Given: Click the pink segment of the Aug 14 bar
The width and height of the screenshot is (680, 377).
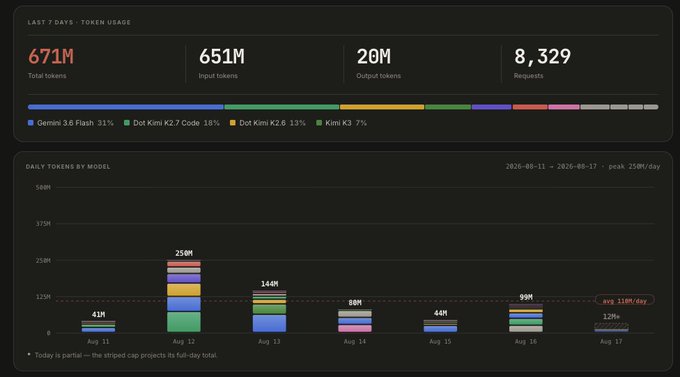Looking at the screenshot, I should [355, 328].
